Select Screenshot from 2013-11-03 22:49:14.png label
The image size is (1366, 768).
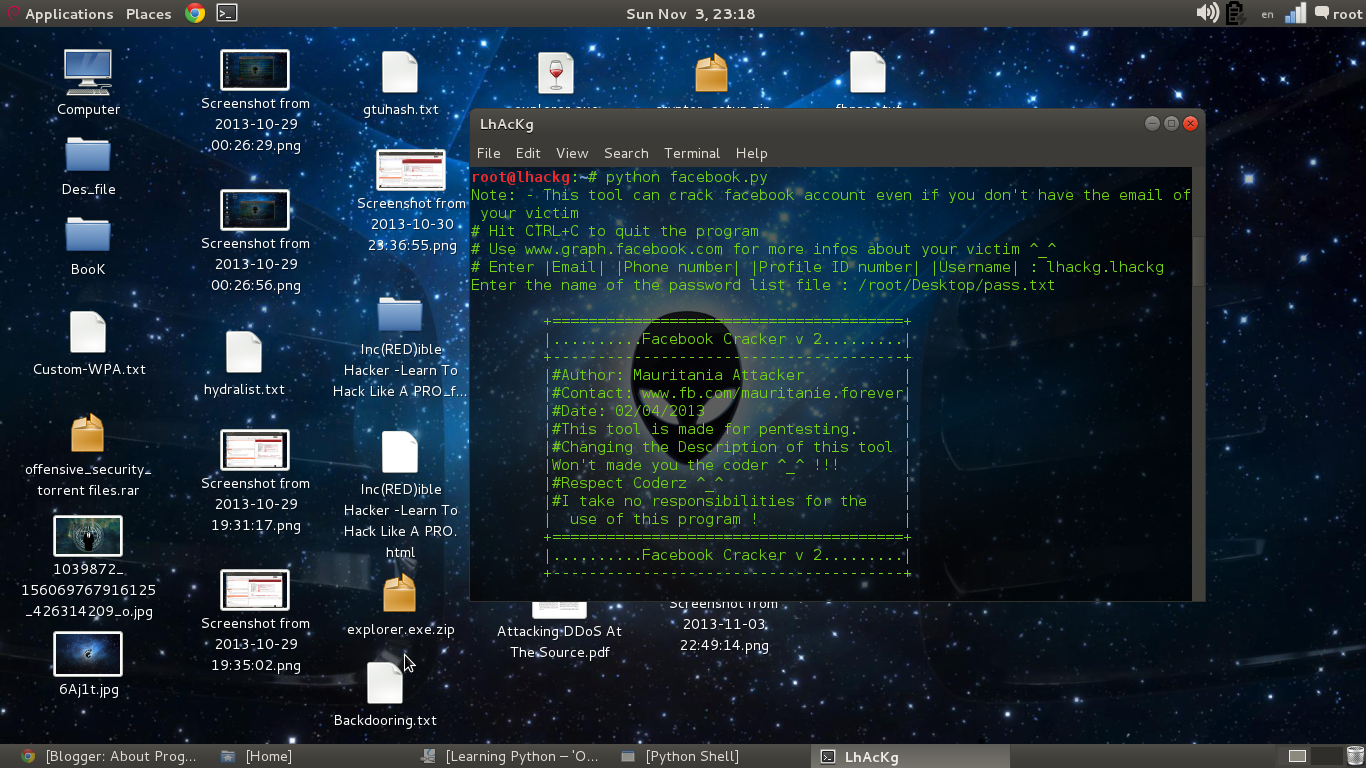point(726,624)
